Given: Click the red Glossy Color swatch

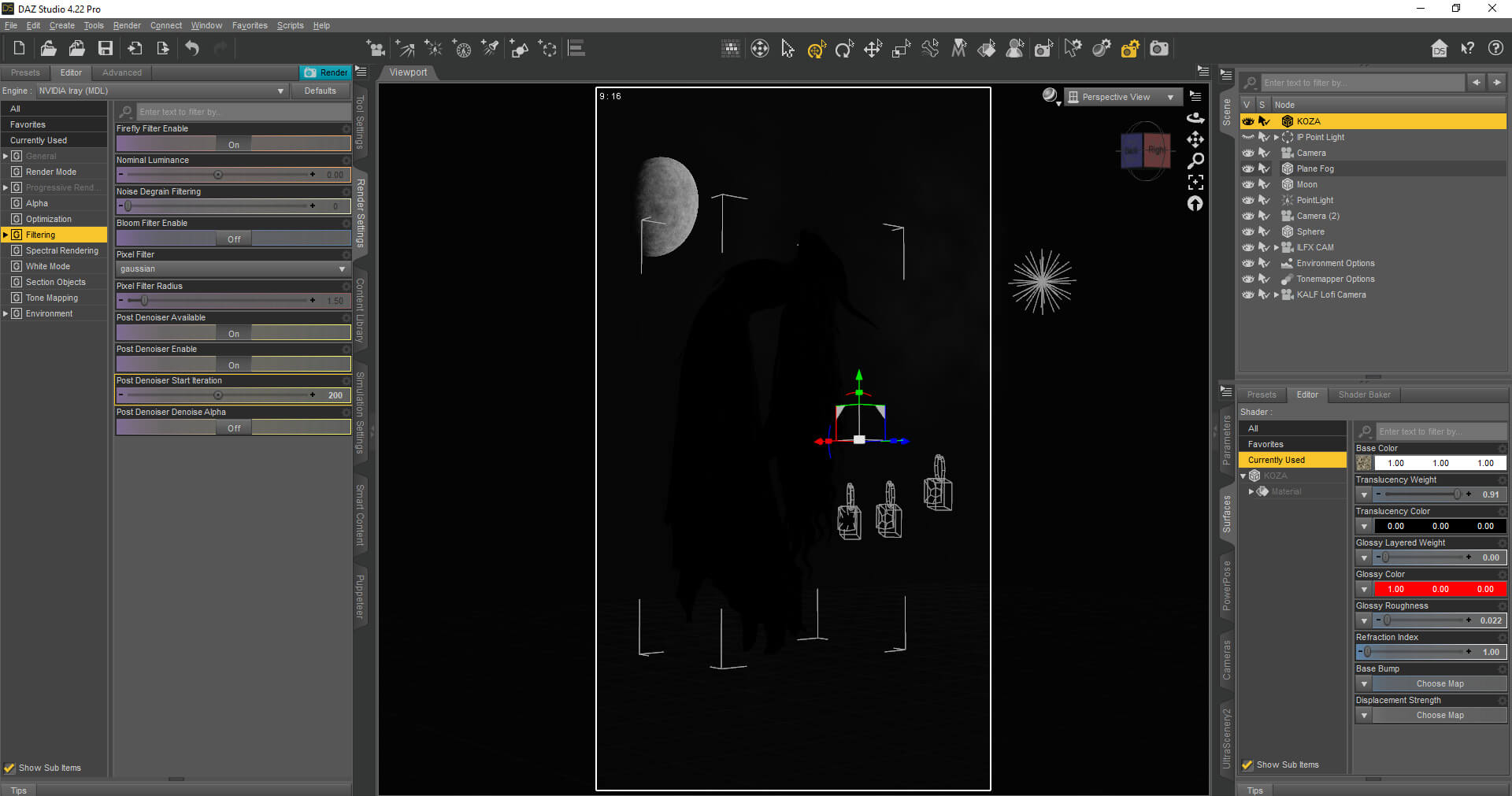Looking at the screenshot, I should click(1440, 589).
